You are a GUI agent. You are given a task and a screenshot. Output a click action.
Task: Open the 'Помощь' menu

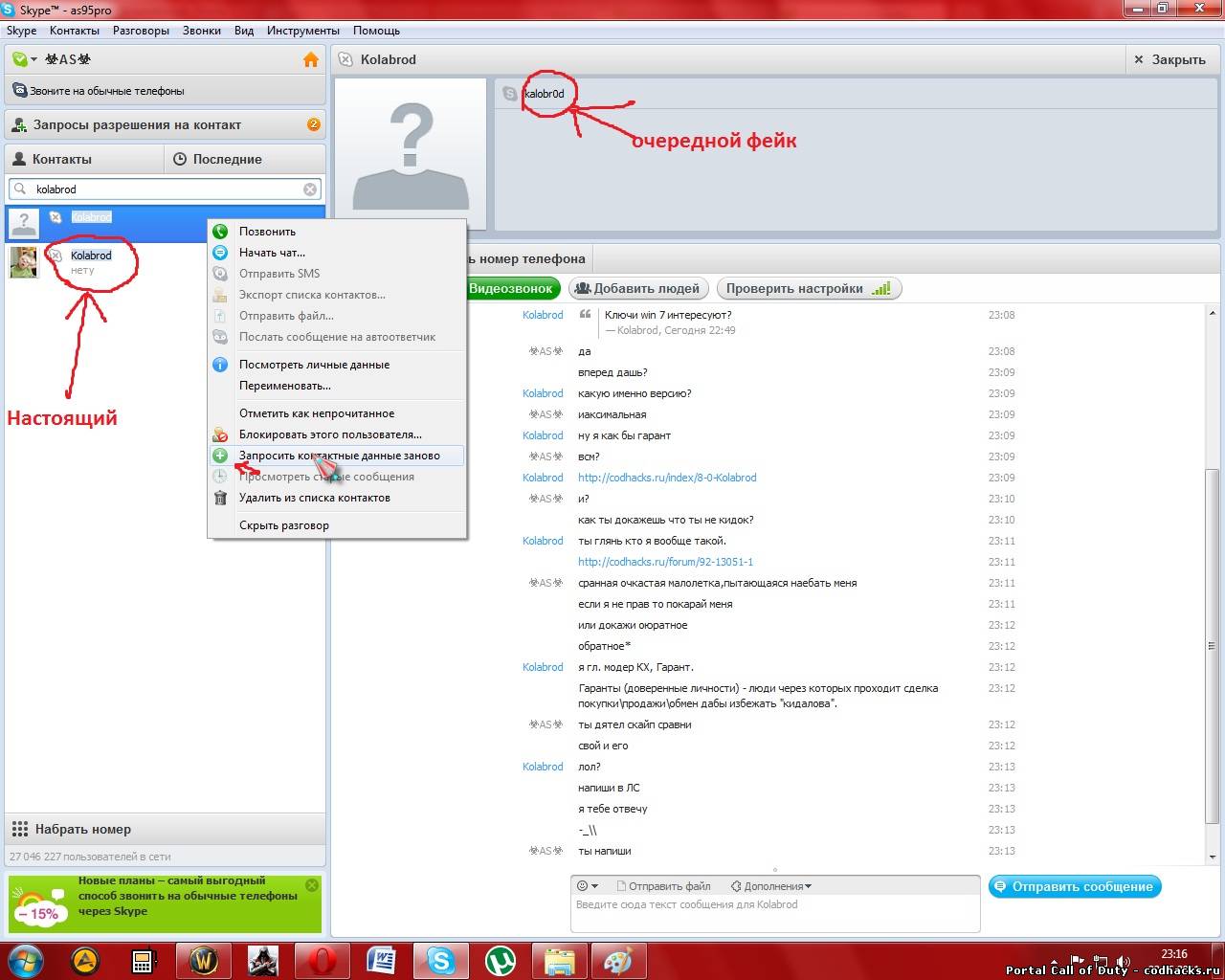click(376, 31)
